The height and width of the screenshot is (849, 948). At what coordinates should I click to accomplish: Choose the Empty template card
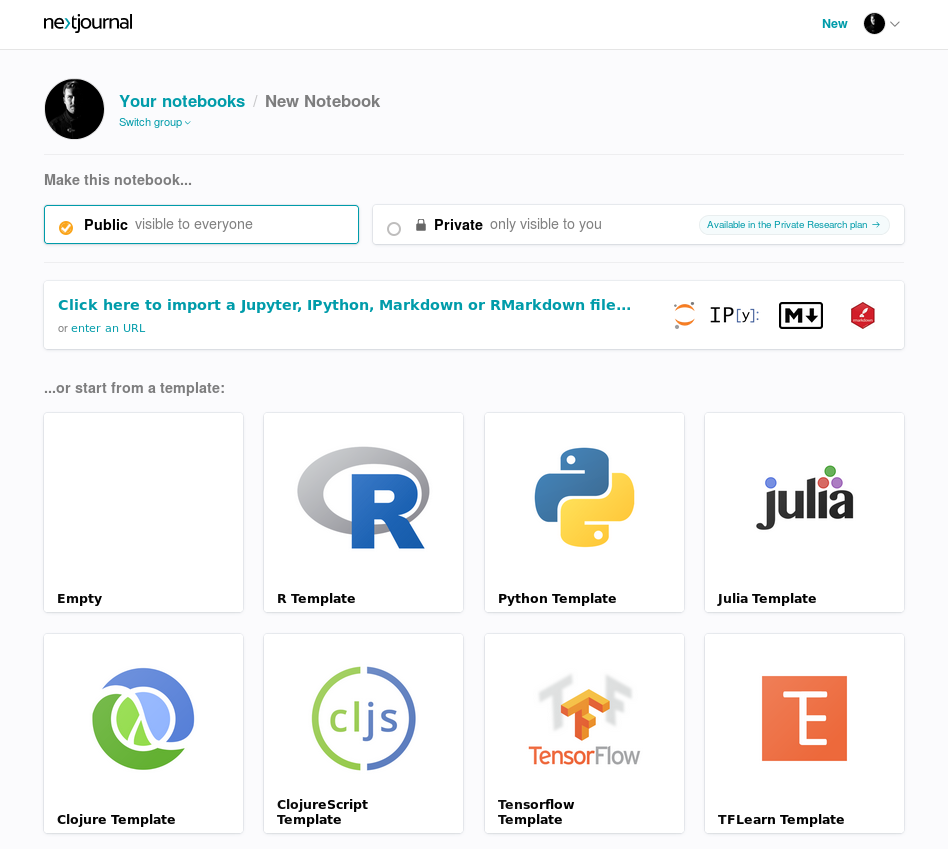[144, 512]
